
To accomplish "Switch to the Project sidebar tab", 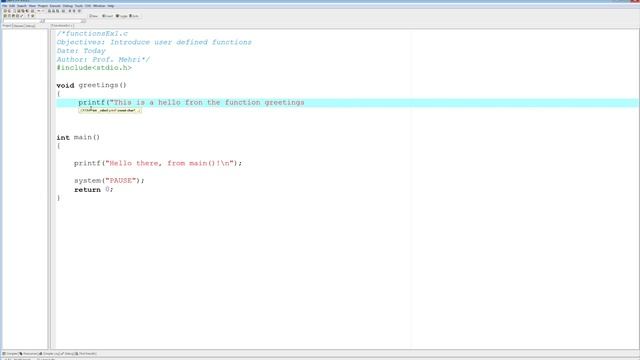I will point(7,25).
